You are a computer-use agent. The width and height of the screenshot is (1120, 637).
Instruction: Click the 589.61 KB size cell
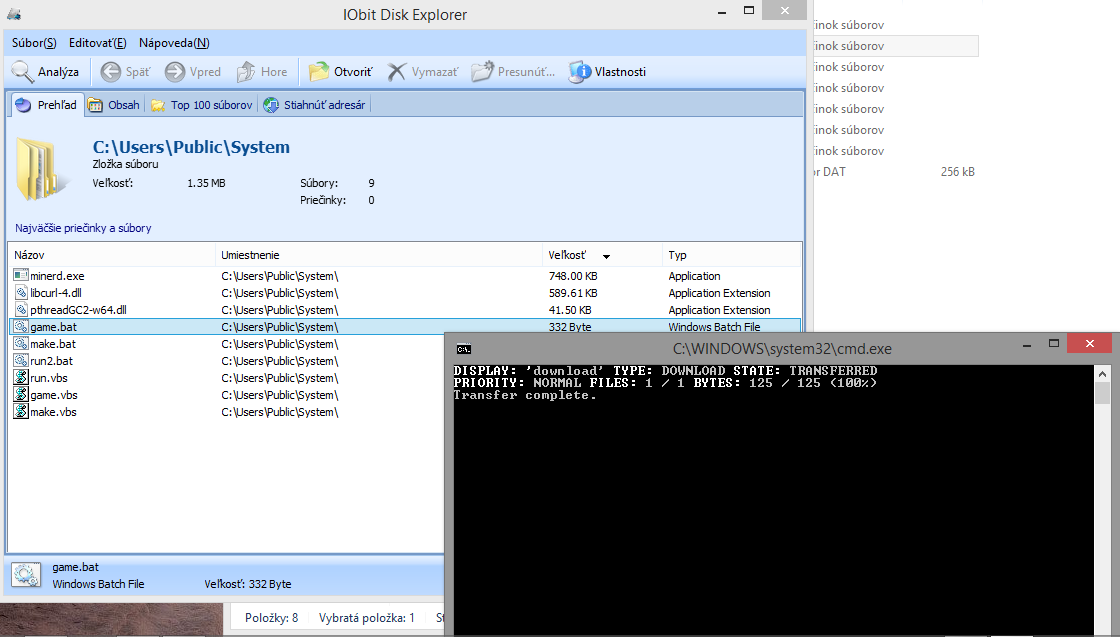[x=573, y=293]
